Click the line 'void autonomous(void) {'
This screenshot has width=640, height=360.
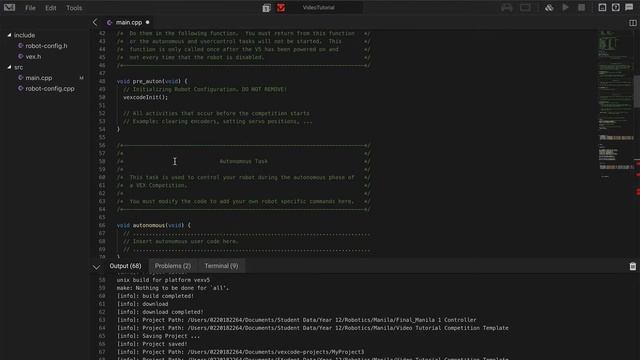[x=153, y=225]
